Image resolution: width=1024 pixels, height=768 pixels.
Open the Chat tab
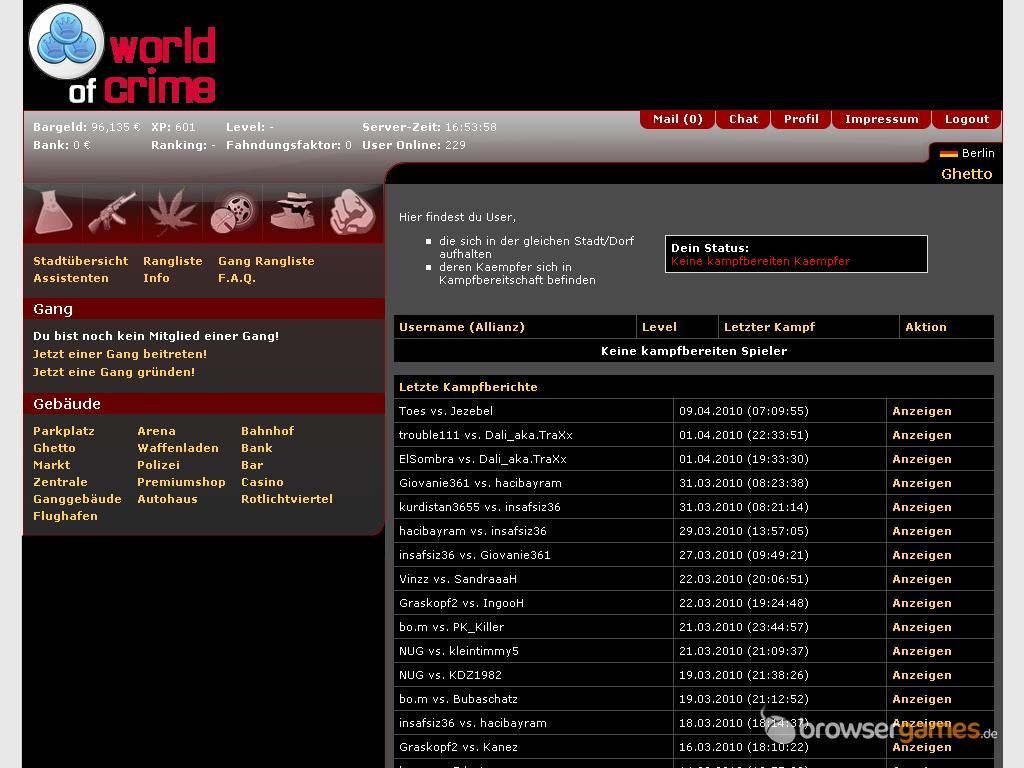743,119
